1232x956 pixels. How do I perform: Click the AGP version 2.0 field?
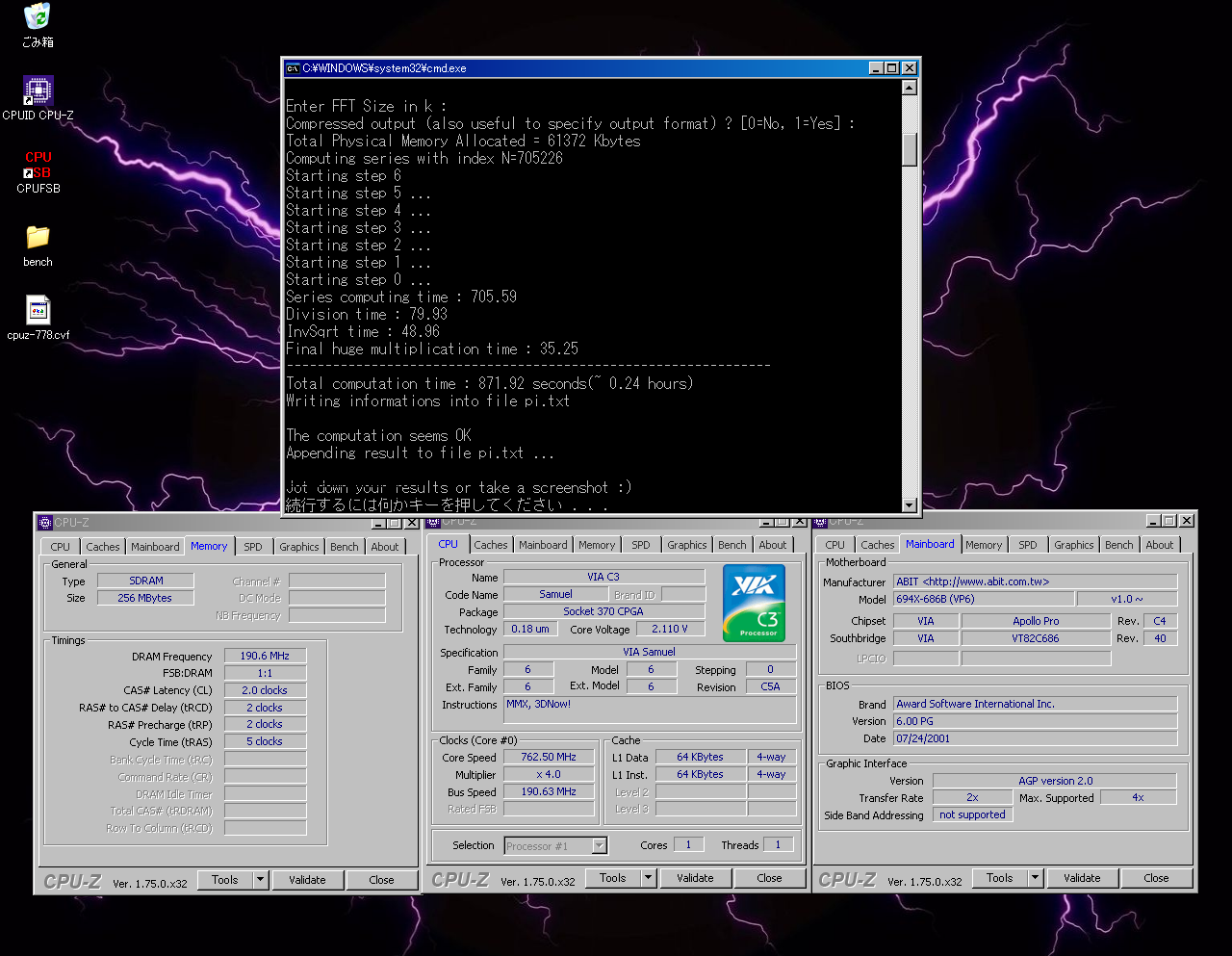point(1055,781)
